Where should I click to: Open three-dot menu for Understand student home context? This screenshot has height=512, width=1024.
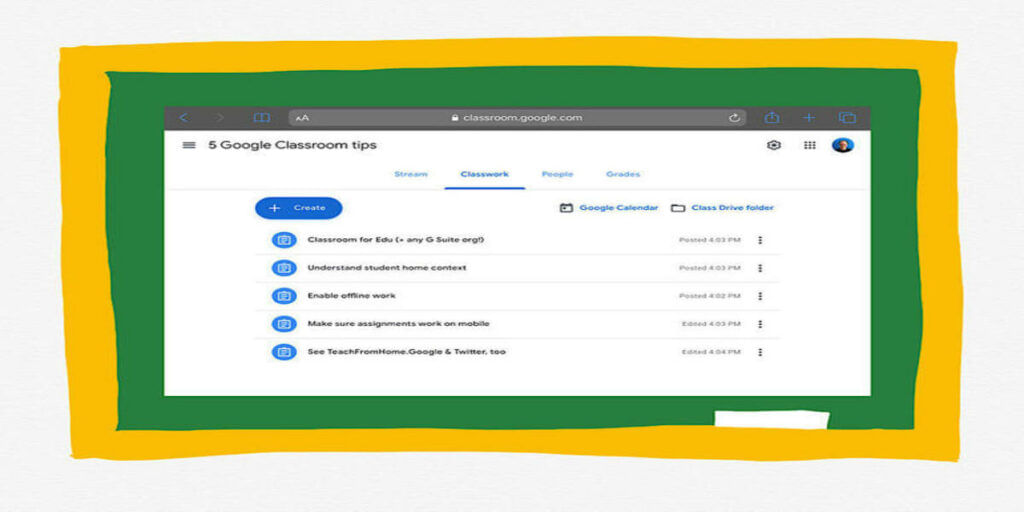coord(760,268)
